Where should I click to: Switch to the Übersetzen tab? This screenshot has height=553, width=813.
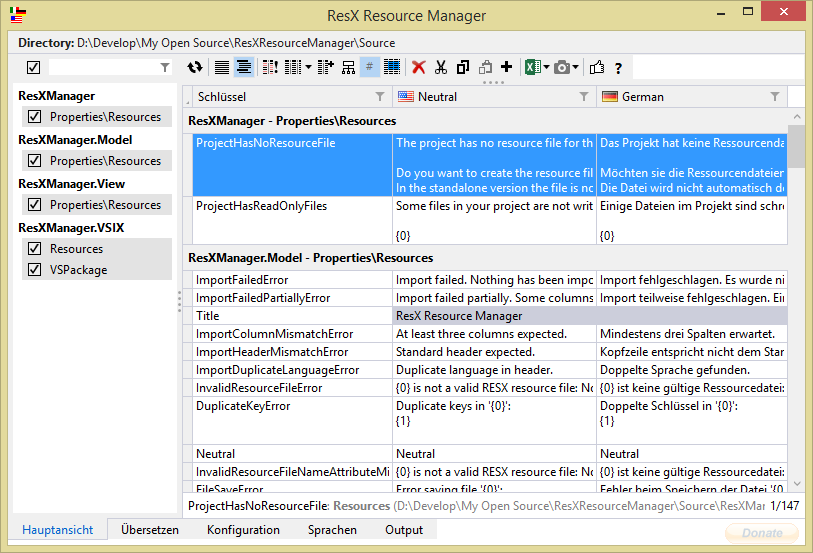[x=150, y=530]
